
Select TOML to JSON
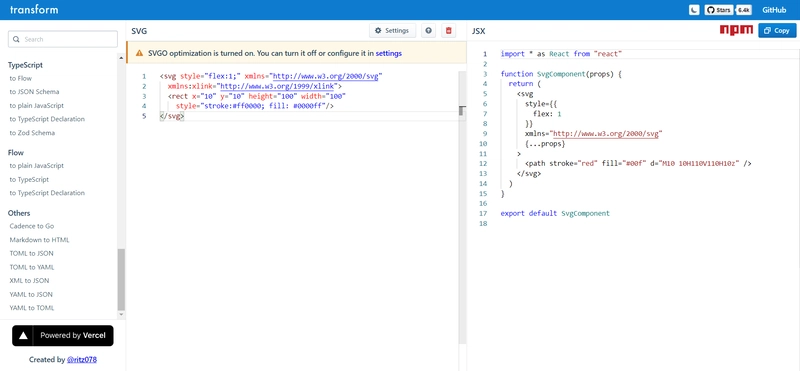[31, 253]
